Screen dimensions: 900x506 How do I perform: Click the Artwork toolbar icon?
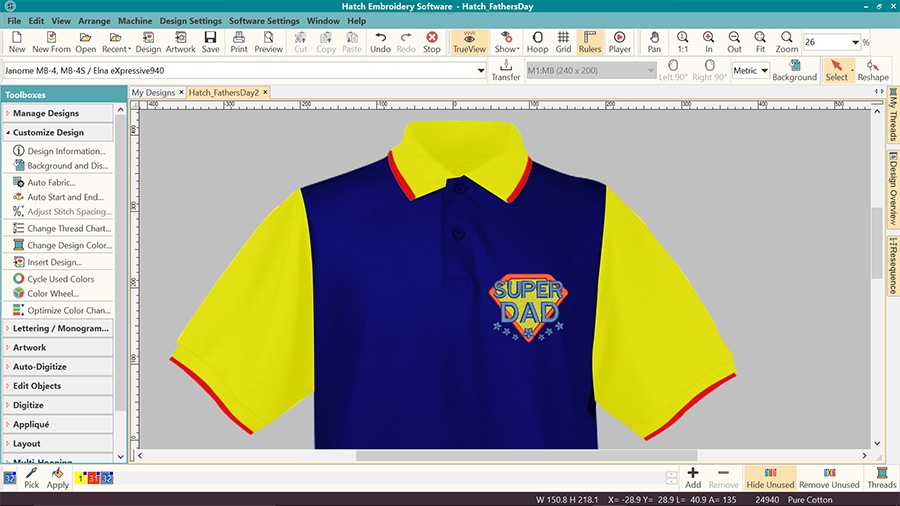click(180, 41)
